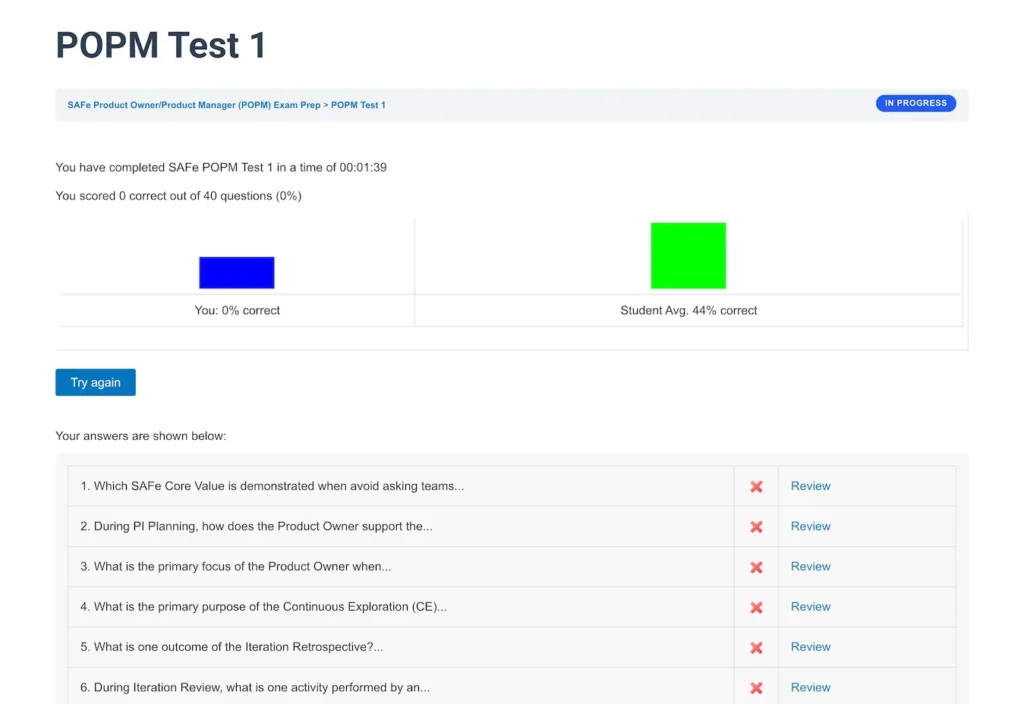Viewport: 1024px width, 704px height.
Task: Click the POPM Test 1 breadcrumb link
Action: click(361, 104)
